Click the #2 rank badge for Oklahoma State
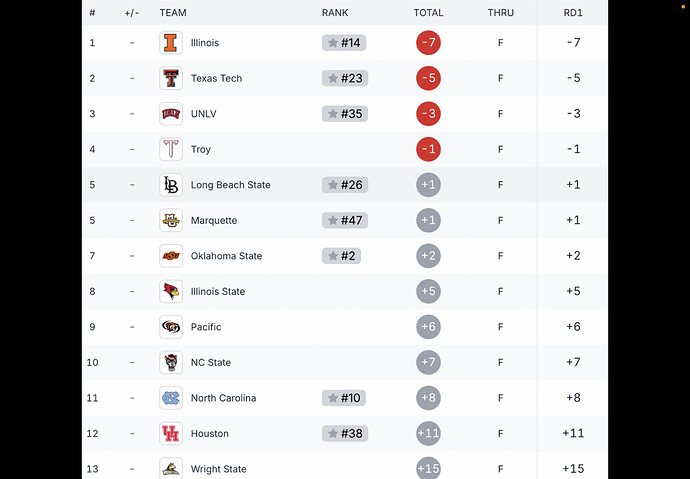 point(341,256)
